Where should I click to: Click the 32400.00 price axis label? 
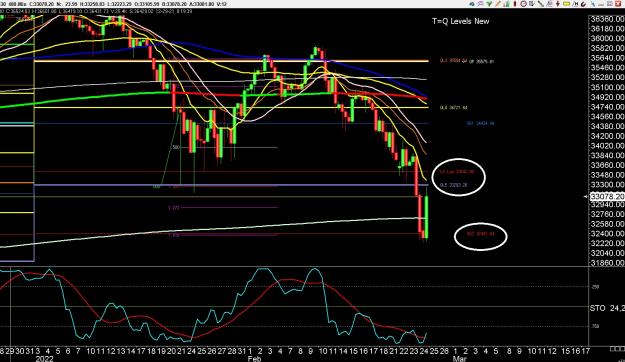(x=608, y=234)
